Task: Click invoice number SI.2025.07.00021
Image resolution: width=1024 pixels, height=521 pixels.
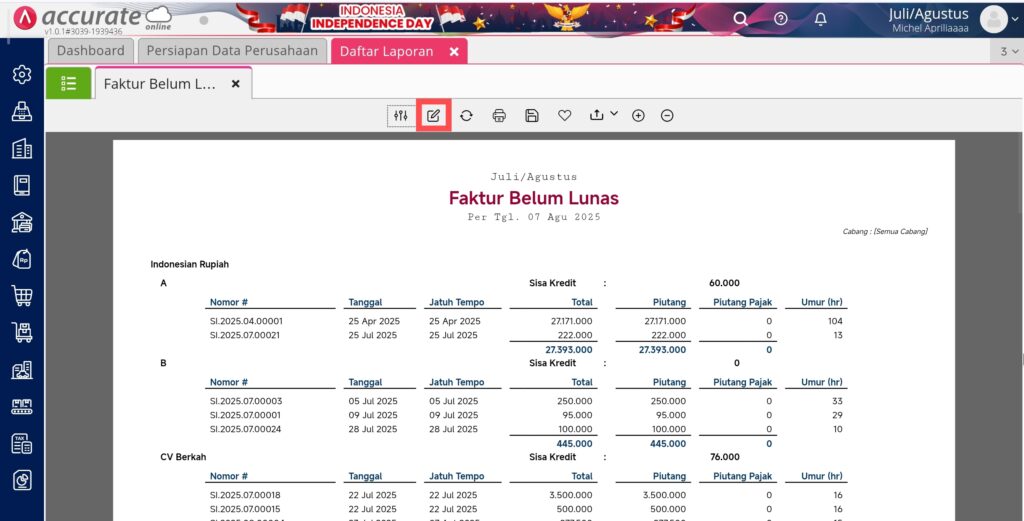Action: click(246, 335)
